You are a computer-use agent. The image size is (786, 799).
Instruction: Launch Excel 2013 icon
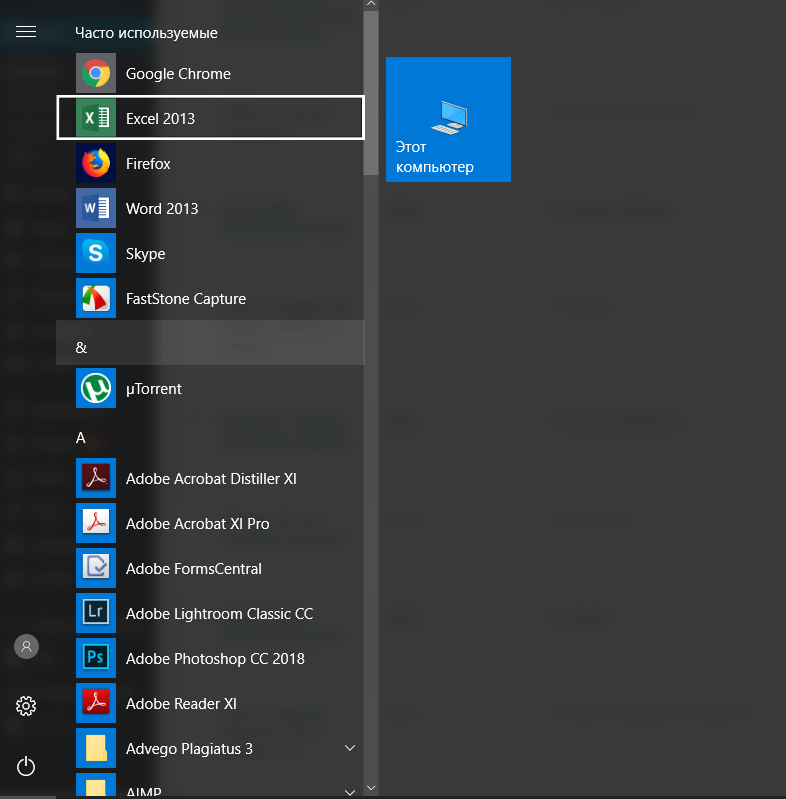click(96, 119)
